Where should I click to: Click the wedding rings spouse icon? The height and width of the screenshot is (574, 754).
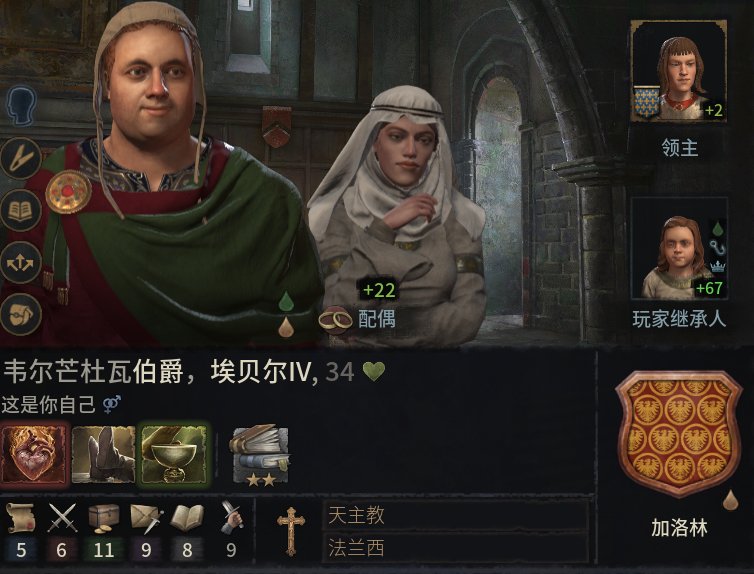pyautogui.click(x=336, y=319)
